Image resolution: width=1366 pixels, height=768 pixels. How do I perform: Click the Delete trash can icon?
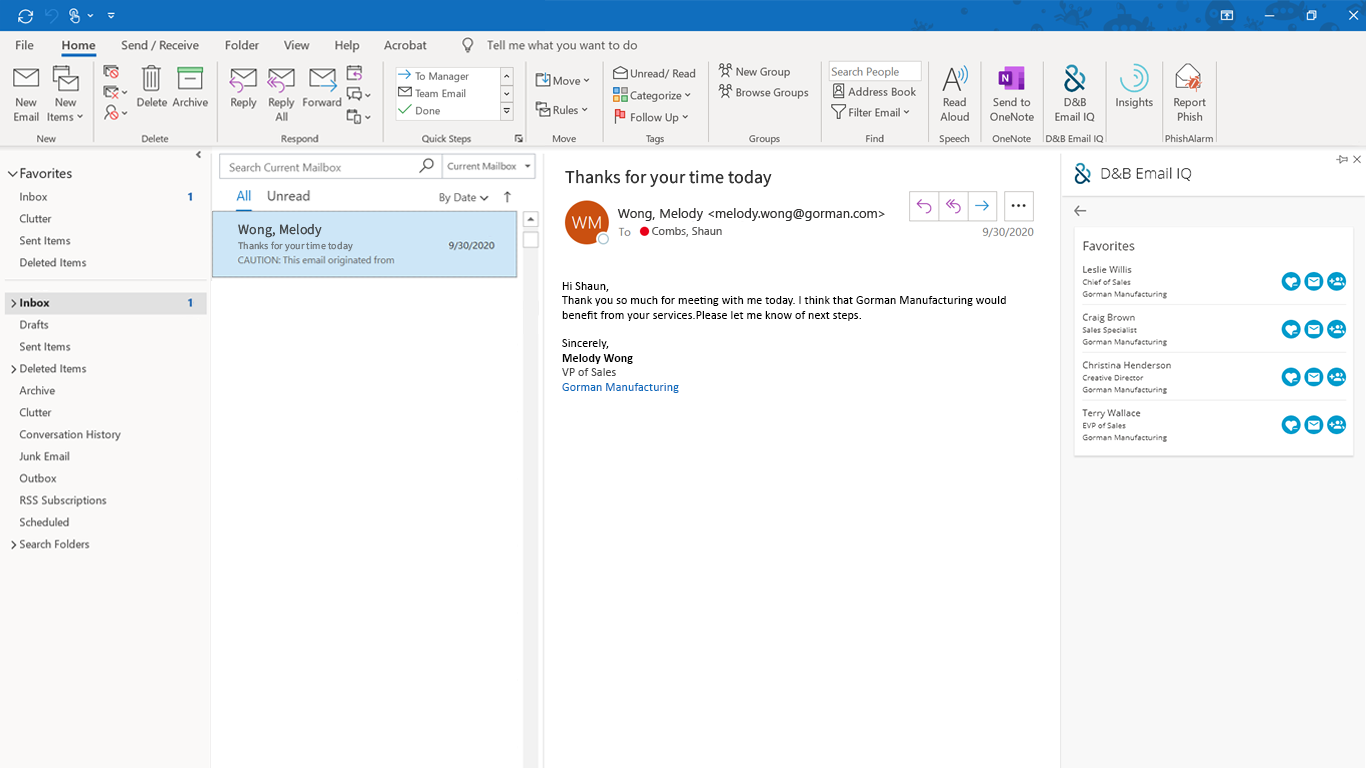point(151,88)
